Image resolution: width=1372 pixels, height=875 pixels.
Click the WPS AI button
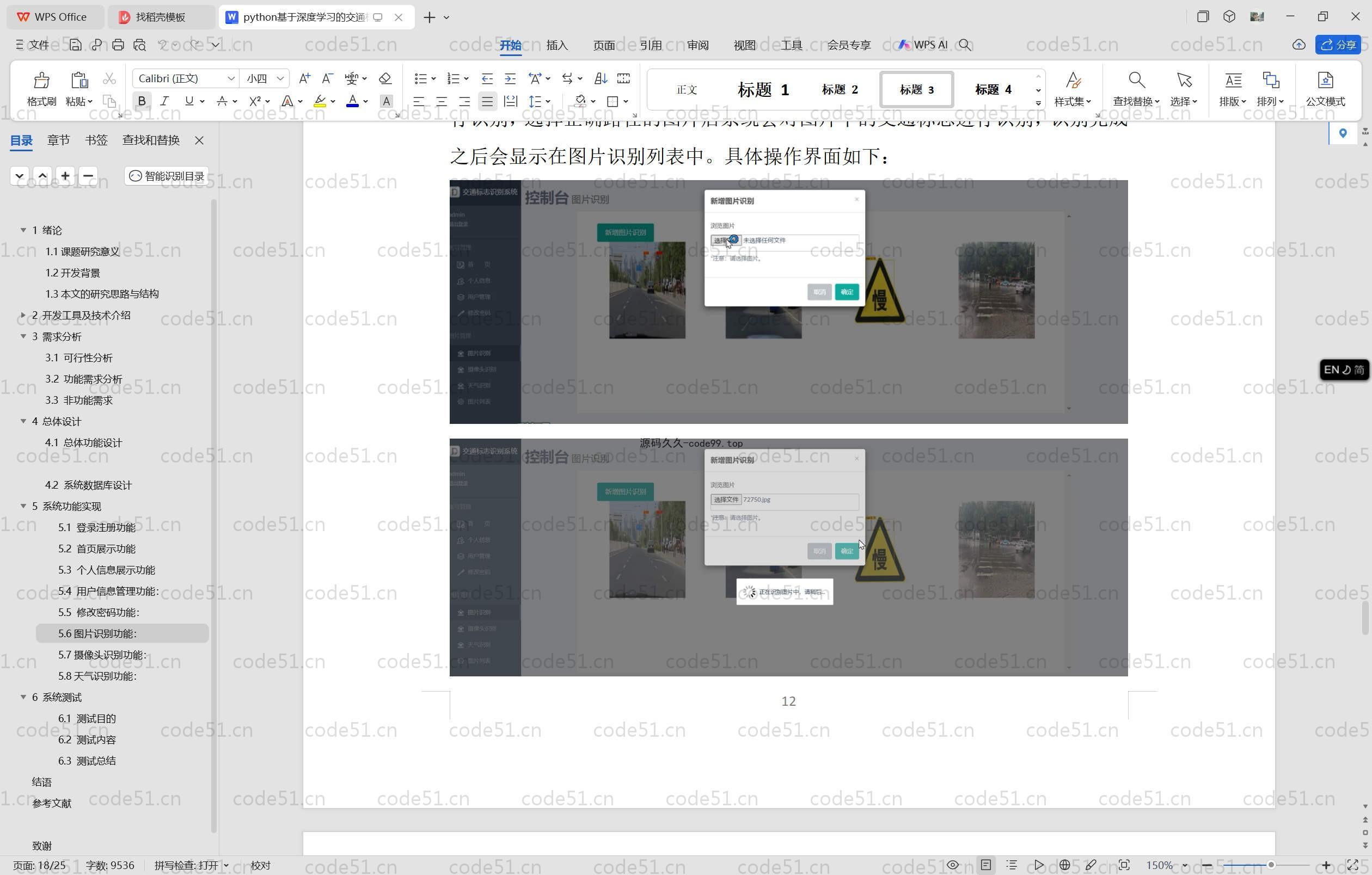[x=922, y=45]
